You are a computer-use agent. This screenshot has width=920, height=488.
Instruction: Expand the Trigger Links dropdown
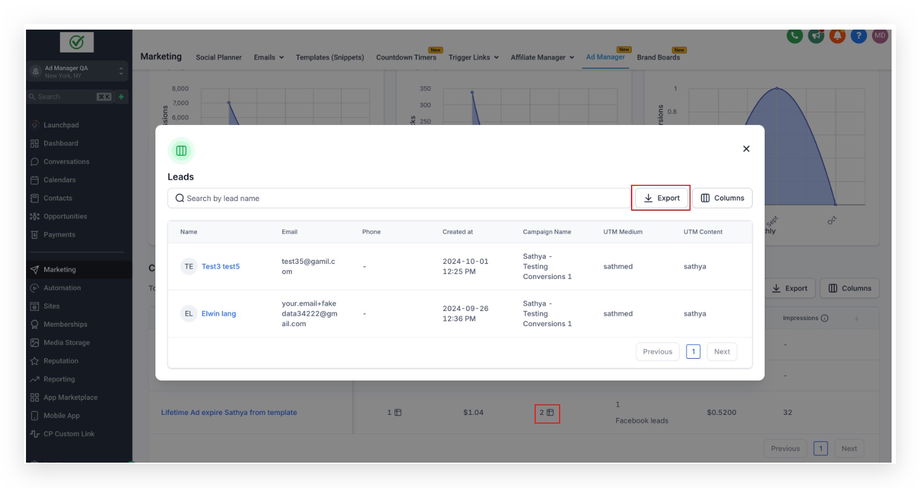click(473, 57)
